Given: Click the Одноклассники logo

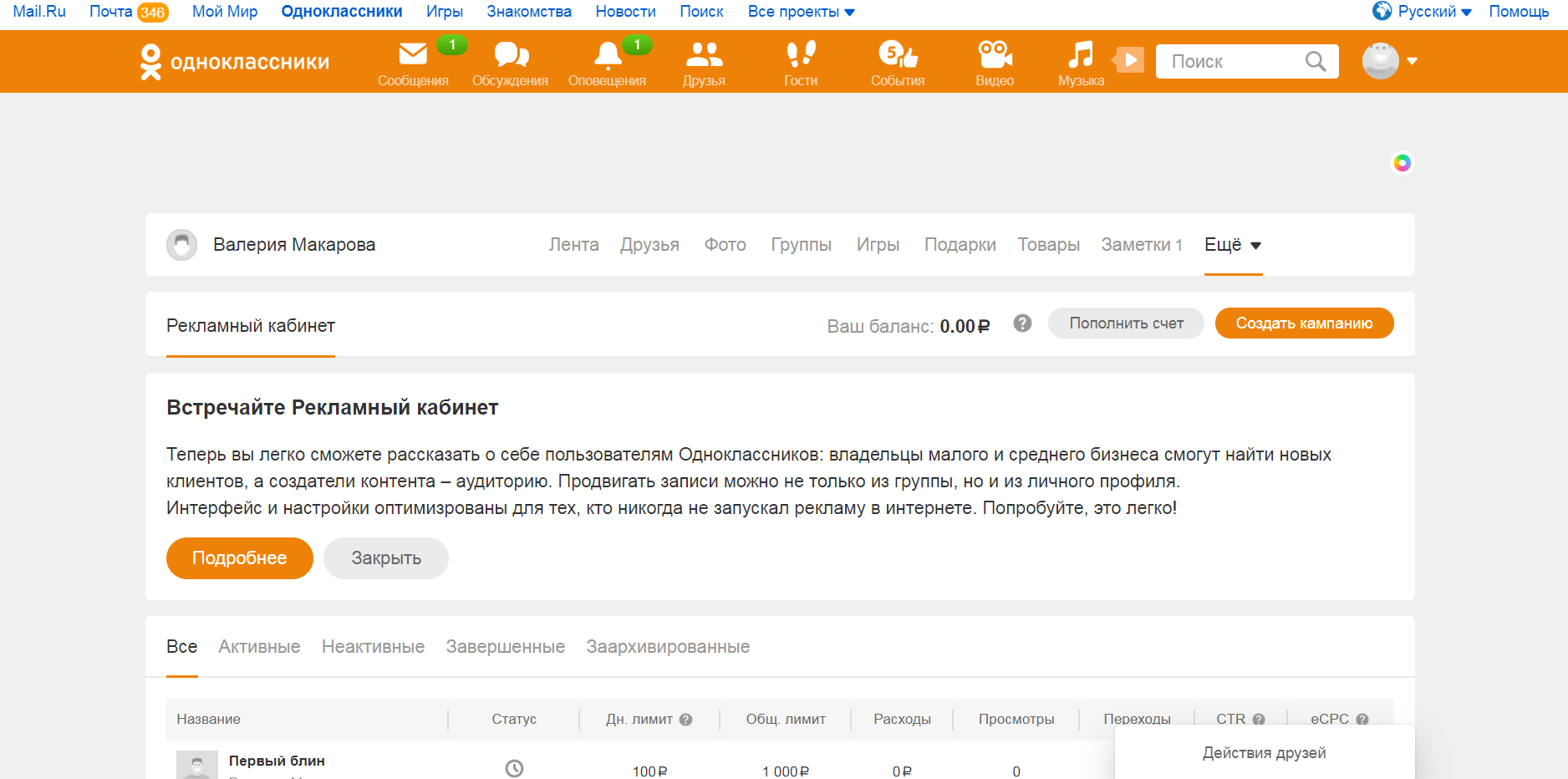Looking at the screenshot, I should point(235,62).
